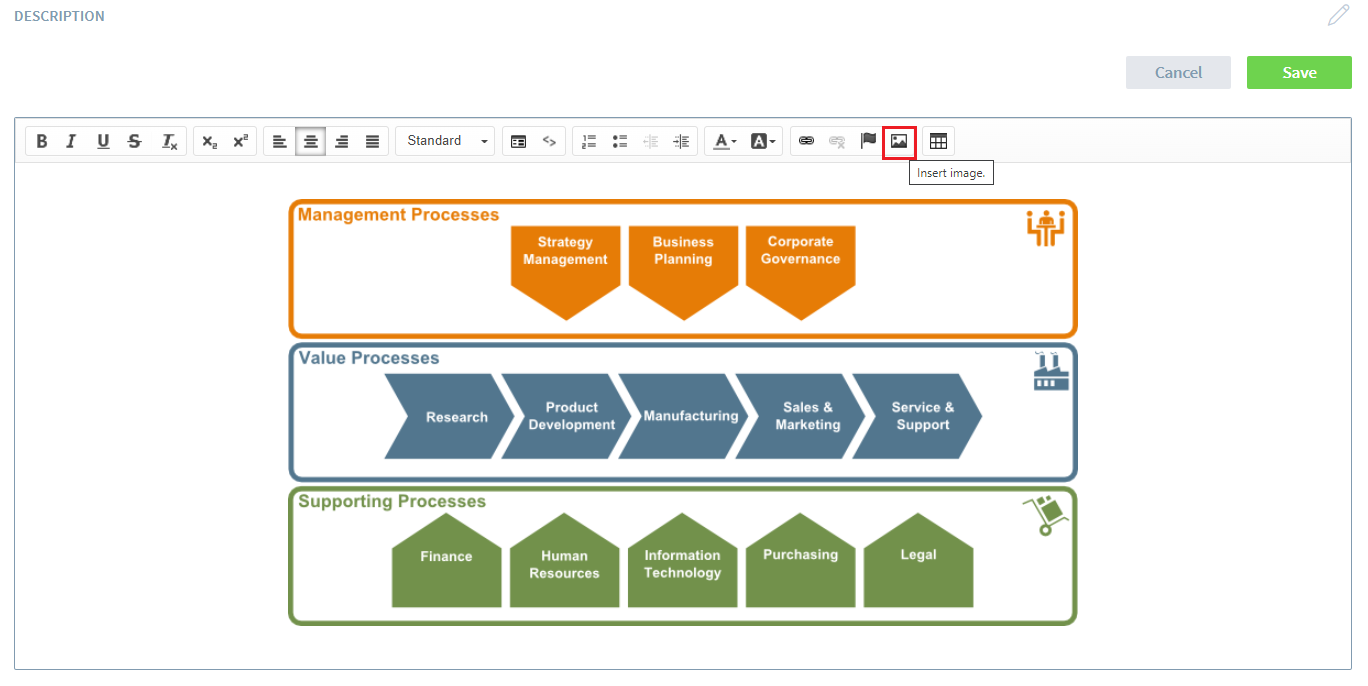Screen dimensions: 1368x686
Task: Insert a bulleted list
Action: pyautogui.click(x=620, y=141)
